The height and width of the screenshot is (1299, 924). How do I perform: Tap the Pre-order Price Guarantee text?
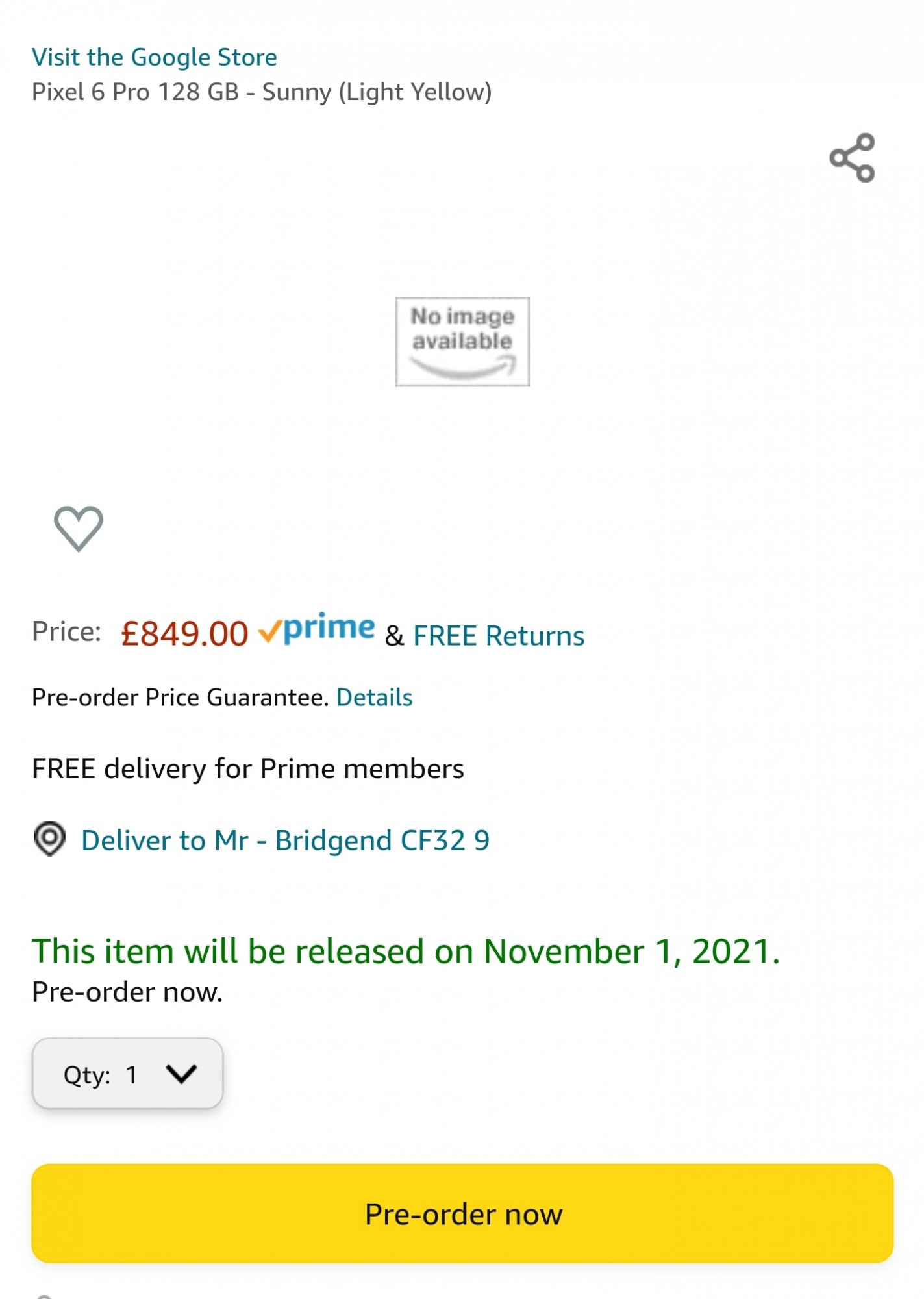click(x=180, y=697)
